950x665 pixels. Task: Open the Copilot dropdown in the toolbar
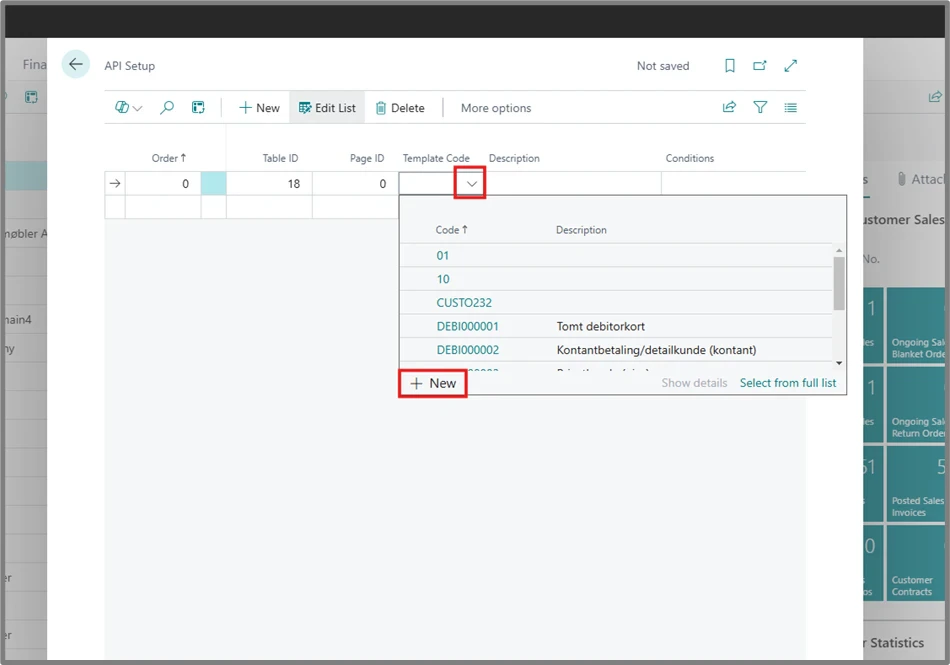[x=128, y=108]
